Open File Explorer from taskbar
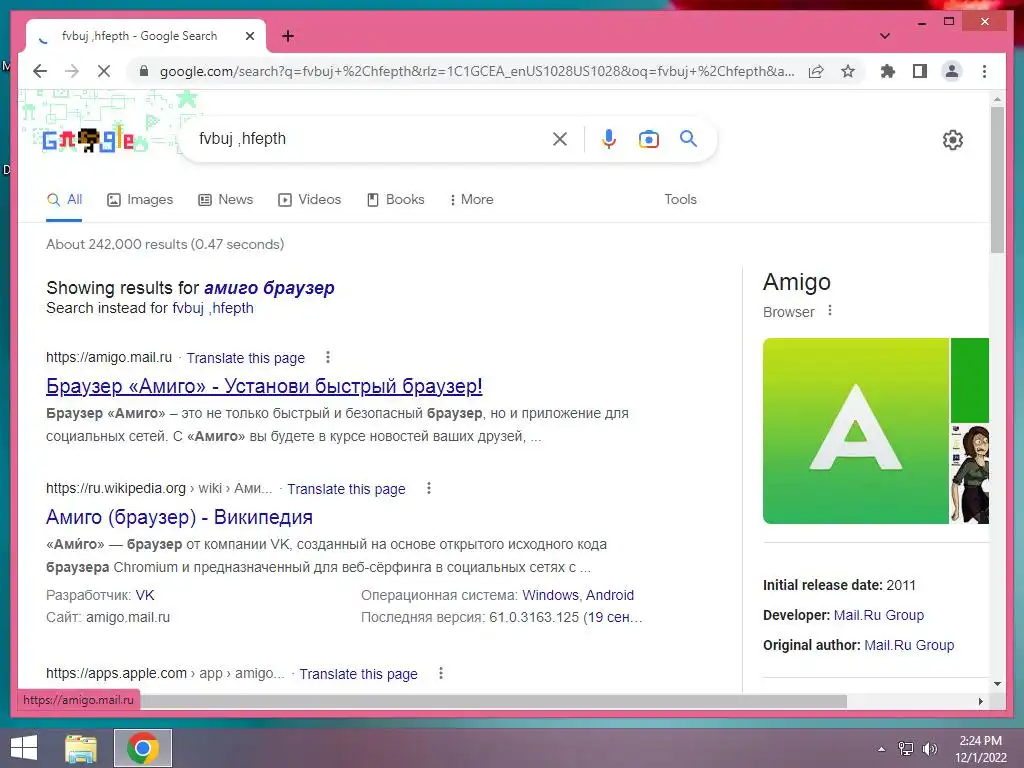Viewport: 1024px width, 768px height. click(81, 748)
